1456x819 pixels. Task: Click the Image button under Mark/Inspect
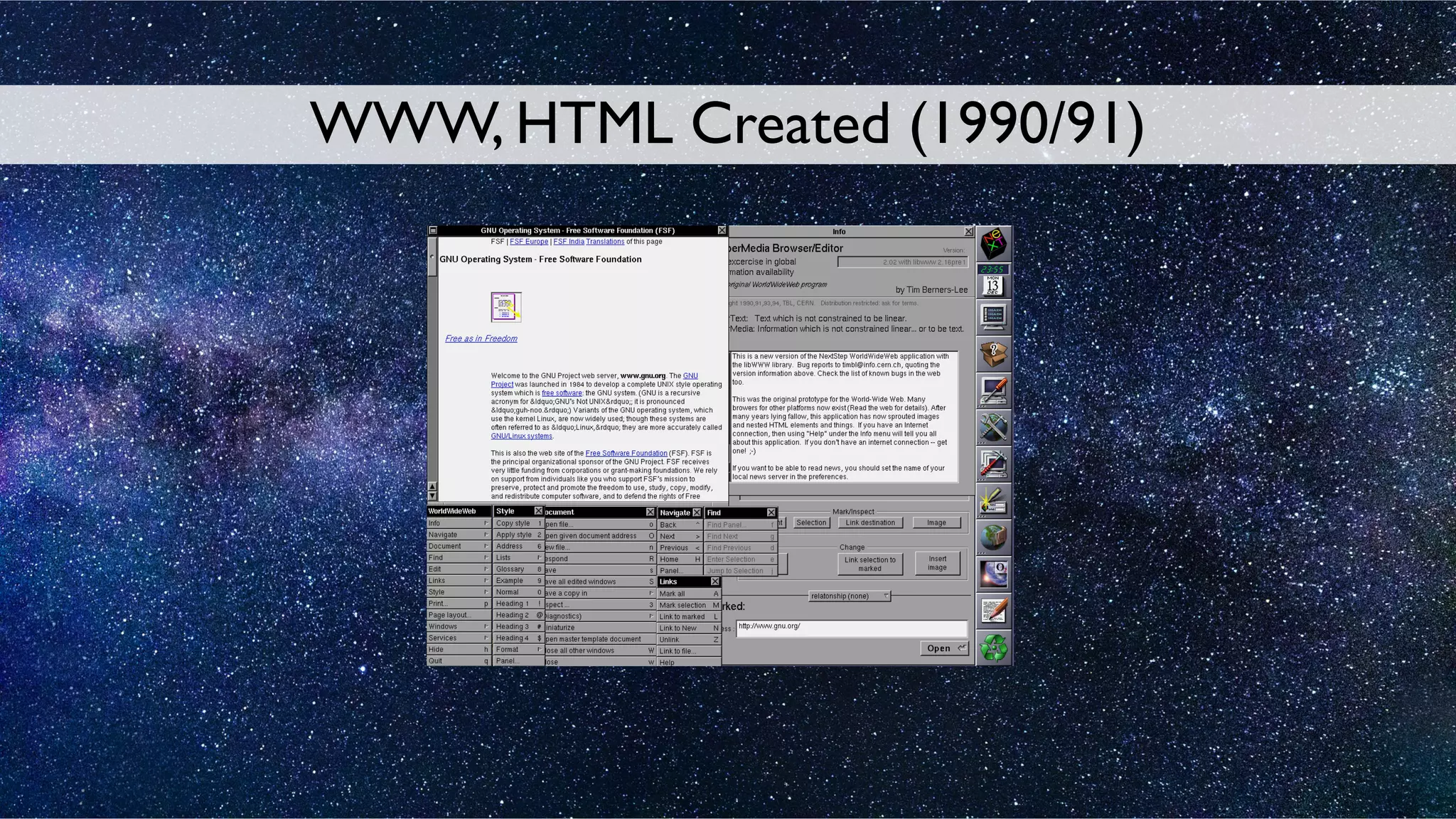(936, 523)
